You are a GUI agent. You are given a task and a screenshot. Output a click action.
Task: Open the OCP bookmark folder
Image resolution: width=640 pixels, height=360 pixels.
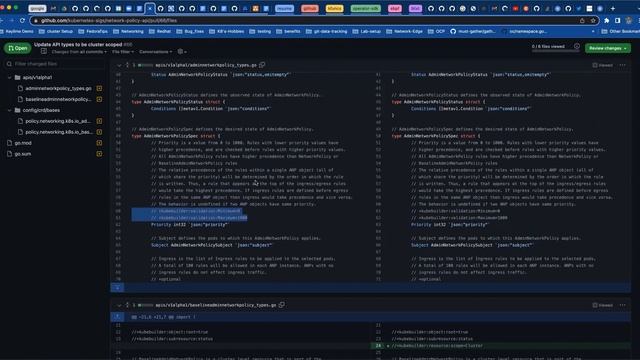pos(436,31)
